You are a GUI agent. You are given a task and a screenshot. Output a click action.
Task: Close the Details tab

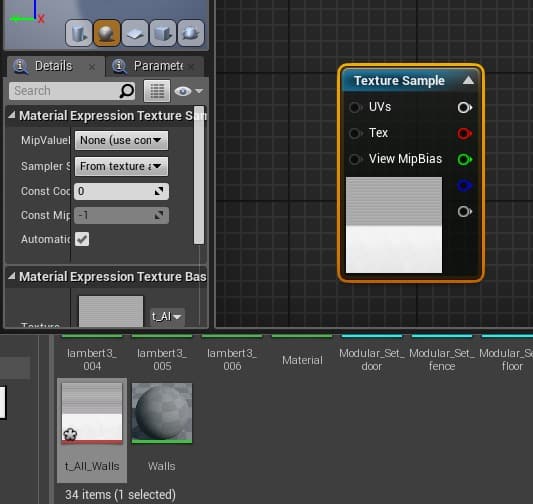coord(92,67)
